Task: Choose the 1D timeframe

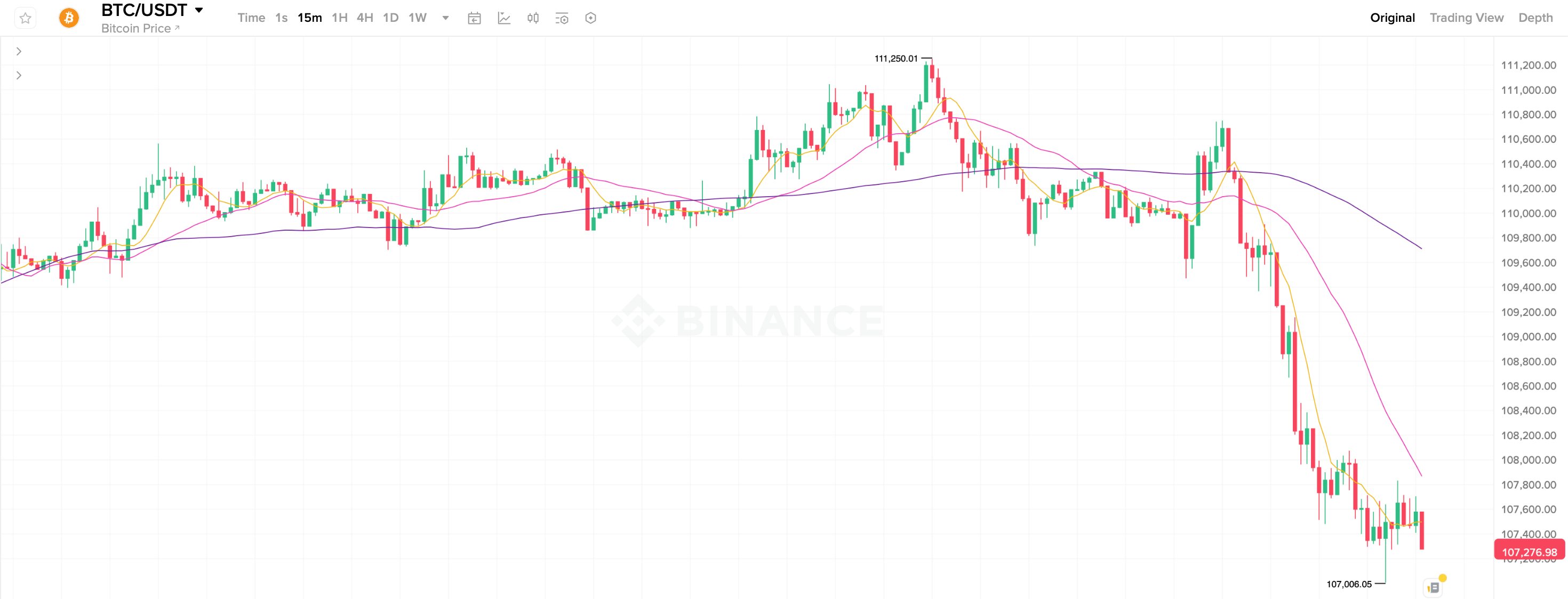Action: pos(391,18)
